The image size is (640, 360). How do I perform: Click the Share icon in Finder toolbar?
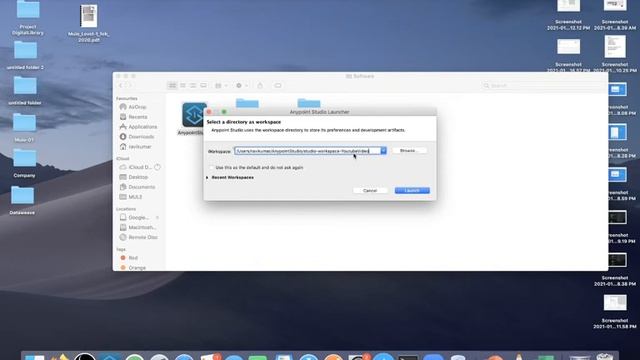click(260, 86)
